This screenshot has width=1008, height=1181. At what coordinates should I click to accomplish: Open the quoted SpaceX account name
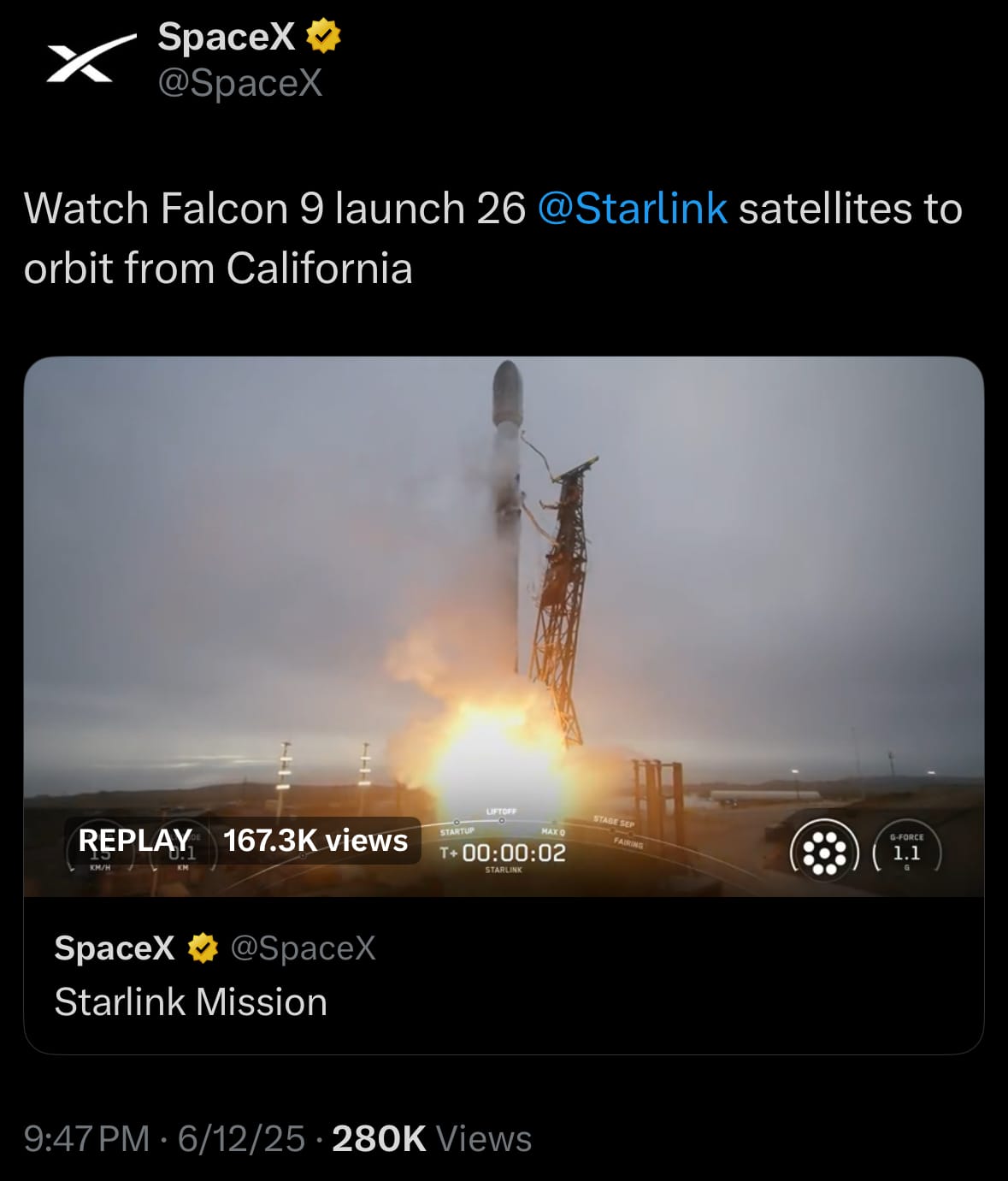(115, 948)
